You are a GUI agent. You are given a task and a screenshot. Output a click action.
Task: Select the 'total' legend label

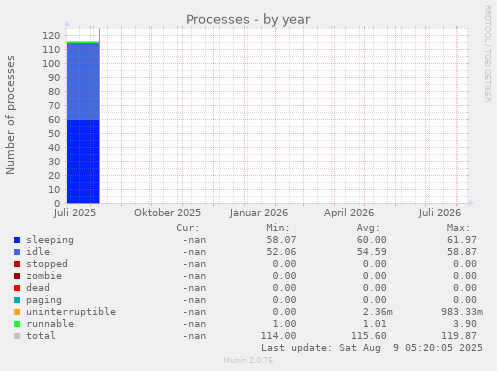point(41,336)
